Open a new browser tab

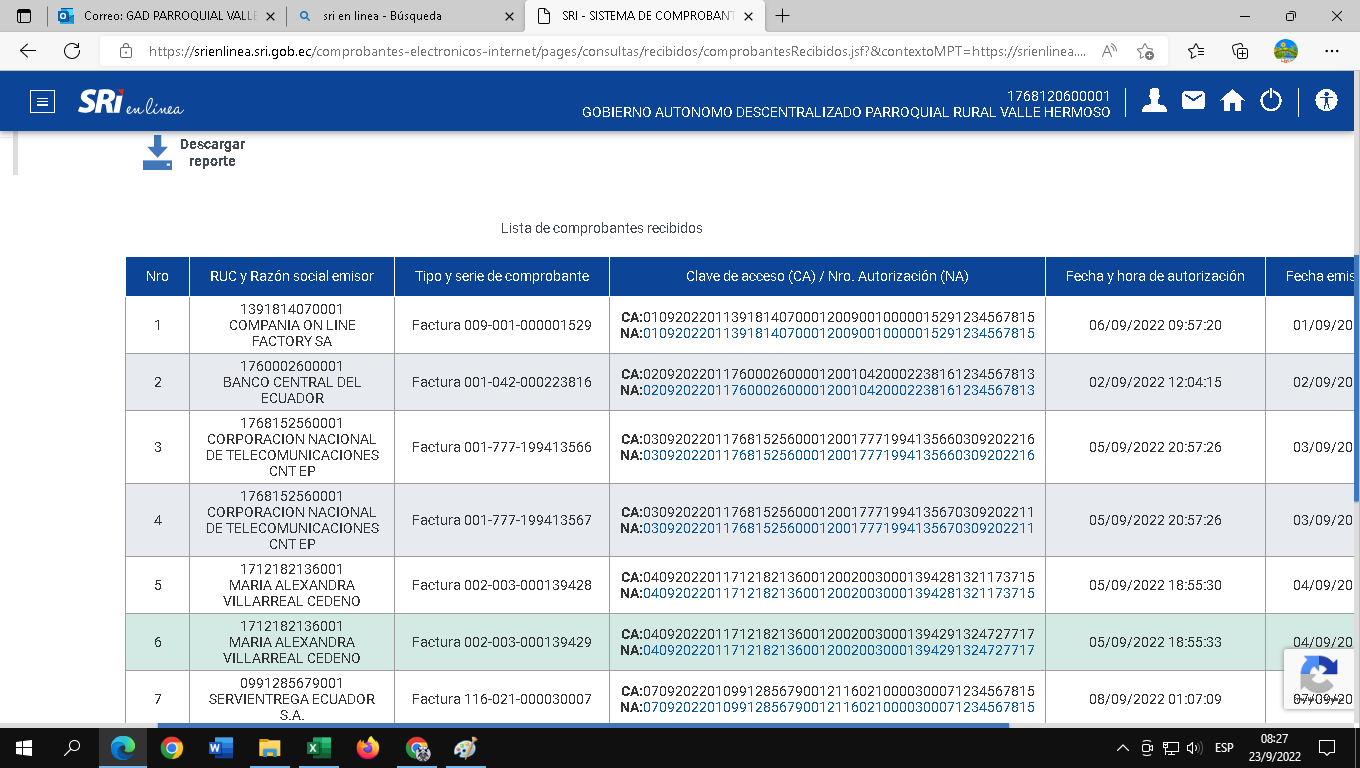782,16
